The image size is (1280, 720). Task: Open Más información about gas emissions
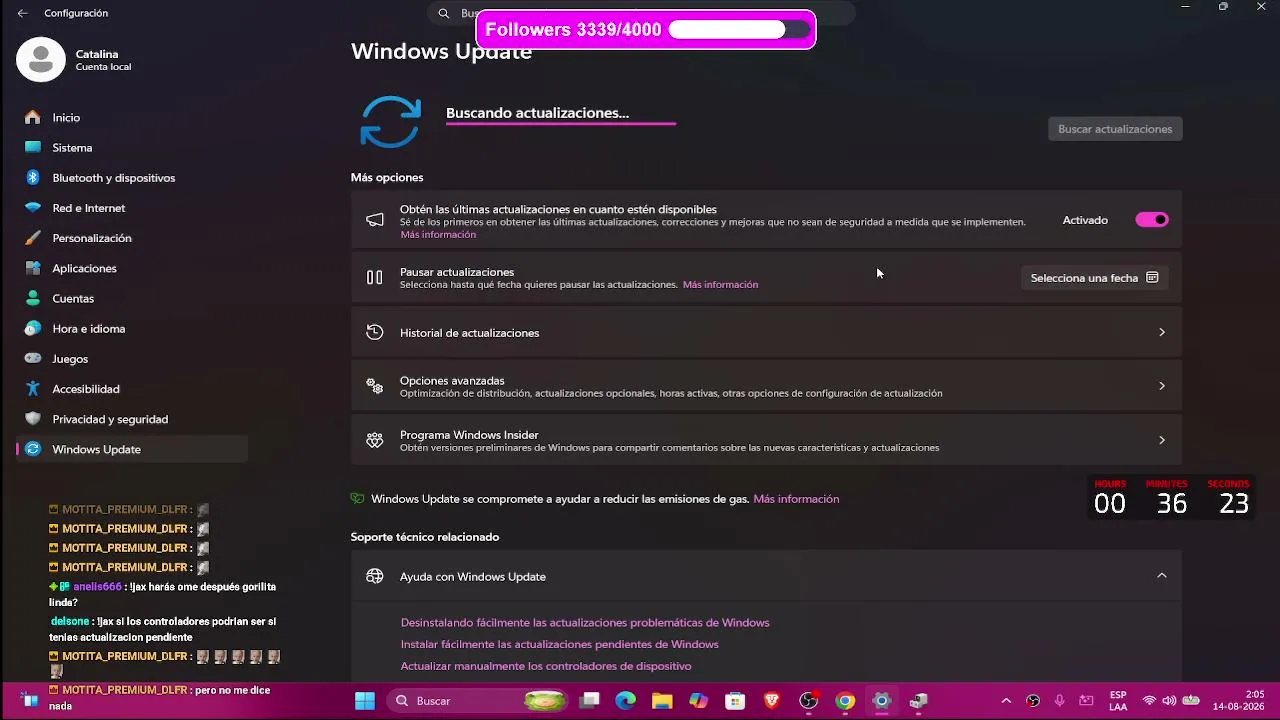coord(796,499)
